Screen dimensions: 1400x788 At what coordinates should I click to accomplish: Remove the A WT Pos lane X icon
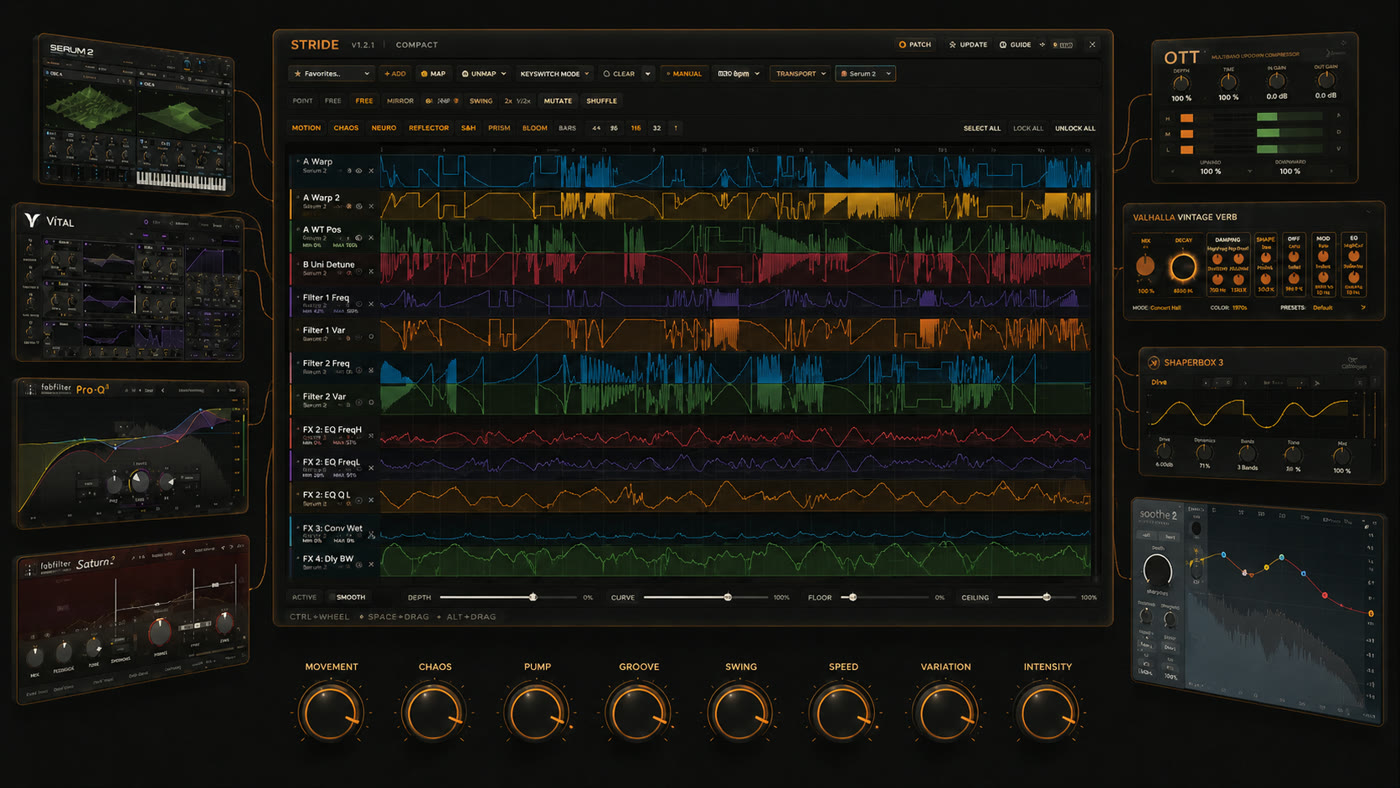371,238
